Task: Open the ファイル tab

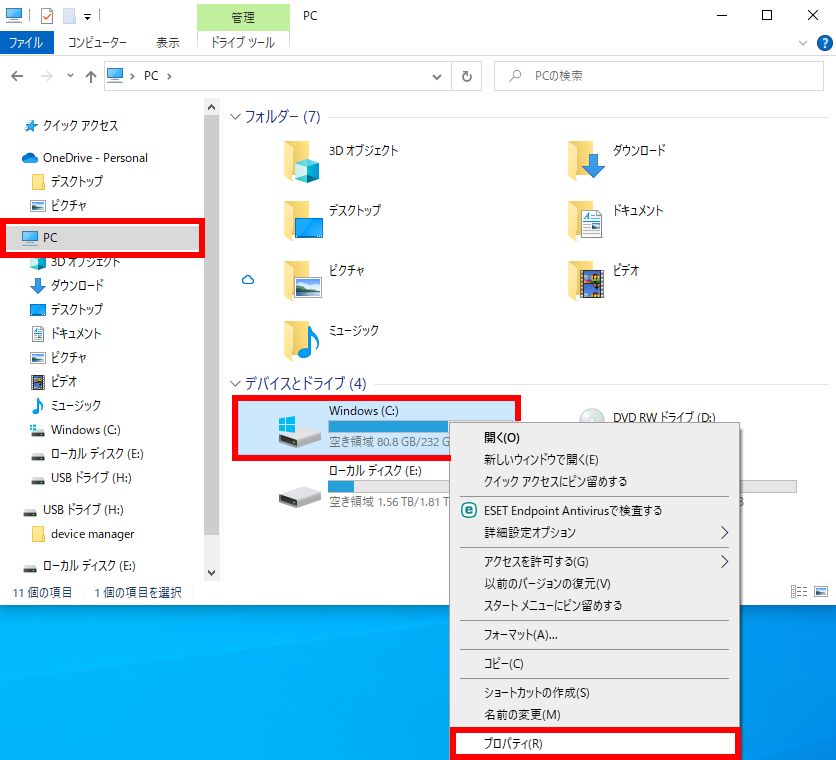Action: point(27,43)
